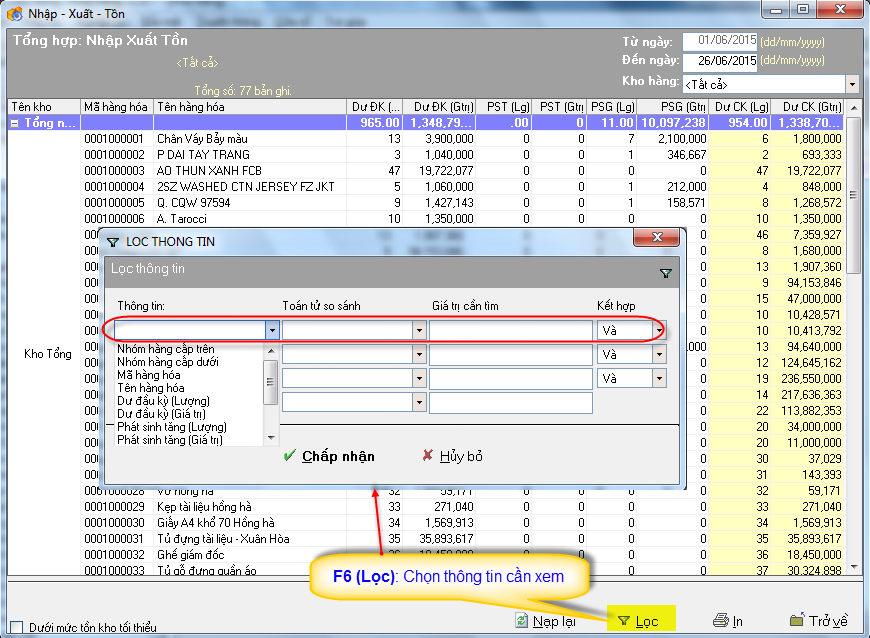Click the Lọc filter button in bottom bar
870x638 pixels.
coord(638,621)
